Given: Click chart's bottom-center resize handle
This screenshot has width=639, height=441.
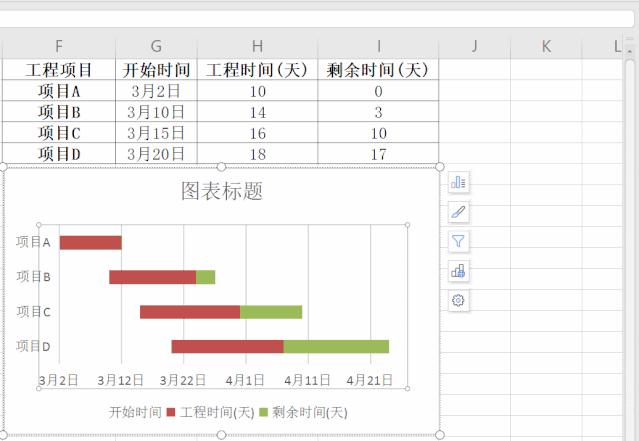Looking at the screenshot, I should pos(221,435).
